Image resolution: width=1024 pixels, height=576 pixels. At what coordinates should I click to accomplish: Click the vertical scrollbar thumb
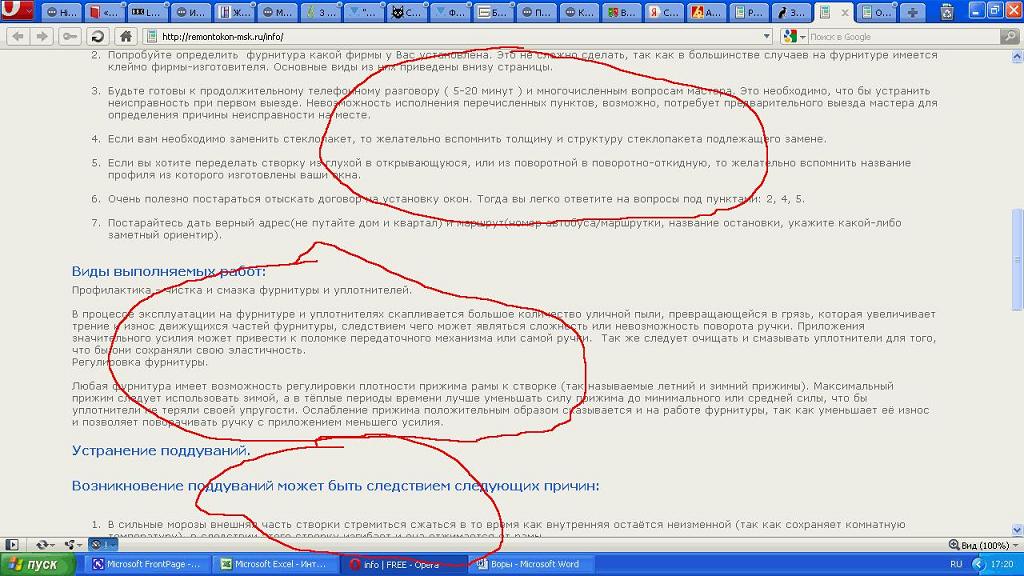point(1017,260)
